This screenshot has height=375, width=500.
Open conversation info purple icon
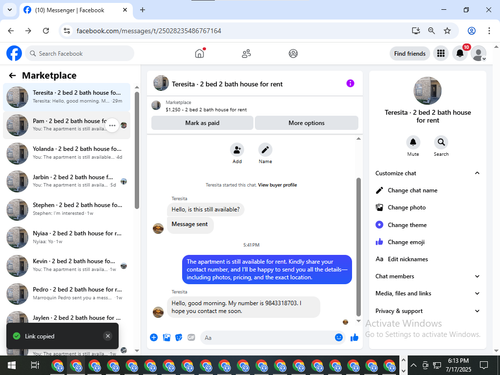(350, 83)
